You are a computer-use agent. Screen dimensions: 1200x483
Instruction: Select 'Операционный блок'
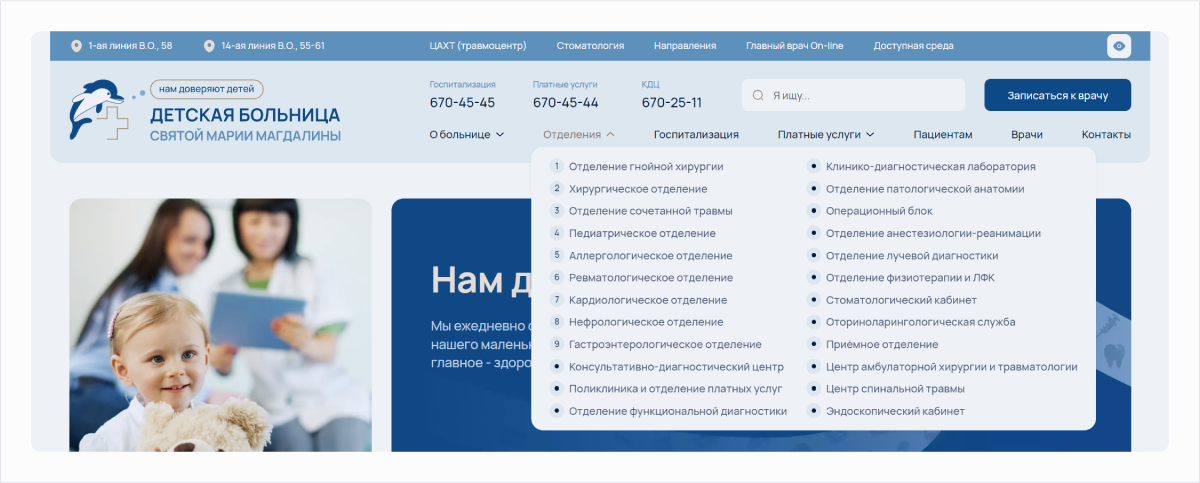coord(879,211)
